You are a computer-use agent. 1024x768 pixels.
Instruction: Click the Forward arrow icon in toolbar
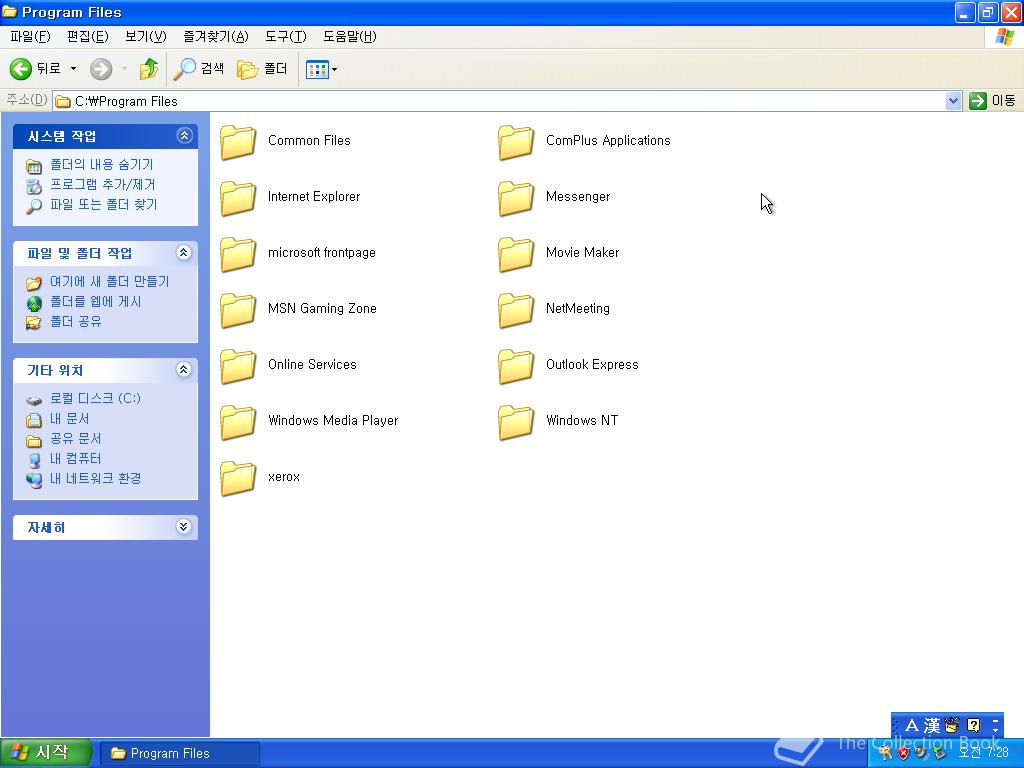click(x=101, y=69)
